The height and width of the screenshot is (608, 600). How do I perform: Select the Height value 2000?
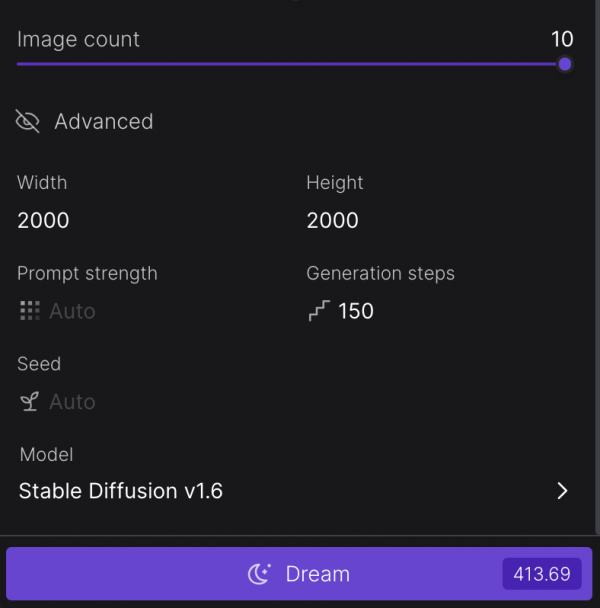click(x=332, y=220)
